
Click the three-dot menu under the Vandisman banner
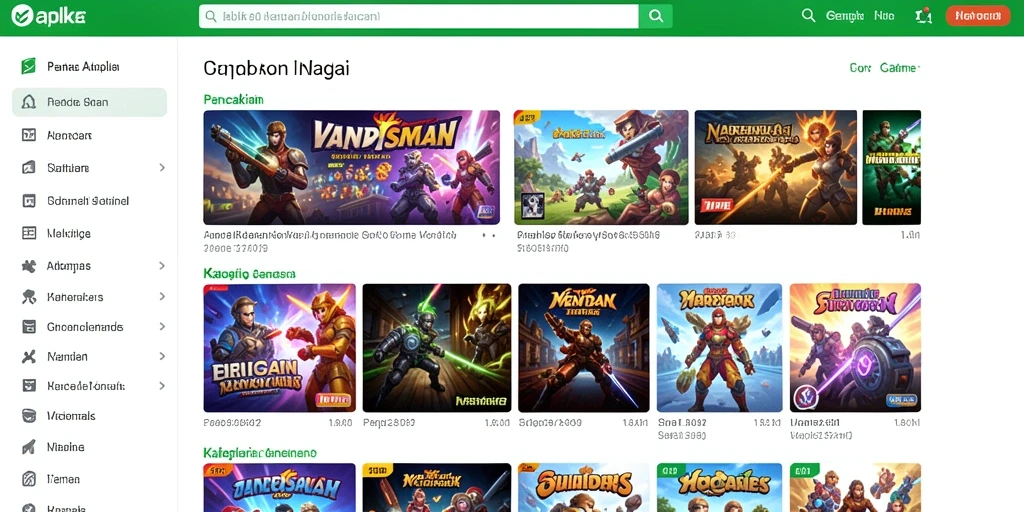[488, 234]
